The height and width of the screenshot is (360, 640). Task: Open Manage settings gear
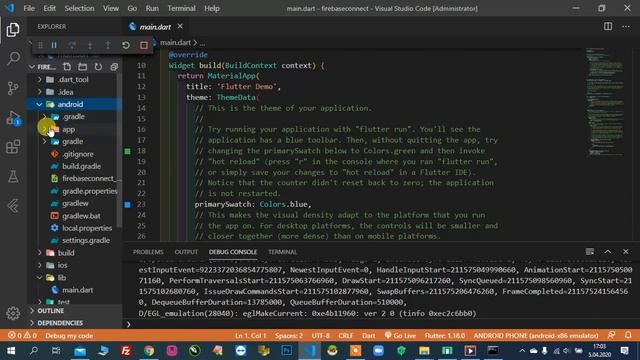[x=13, y=313]
